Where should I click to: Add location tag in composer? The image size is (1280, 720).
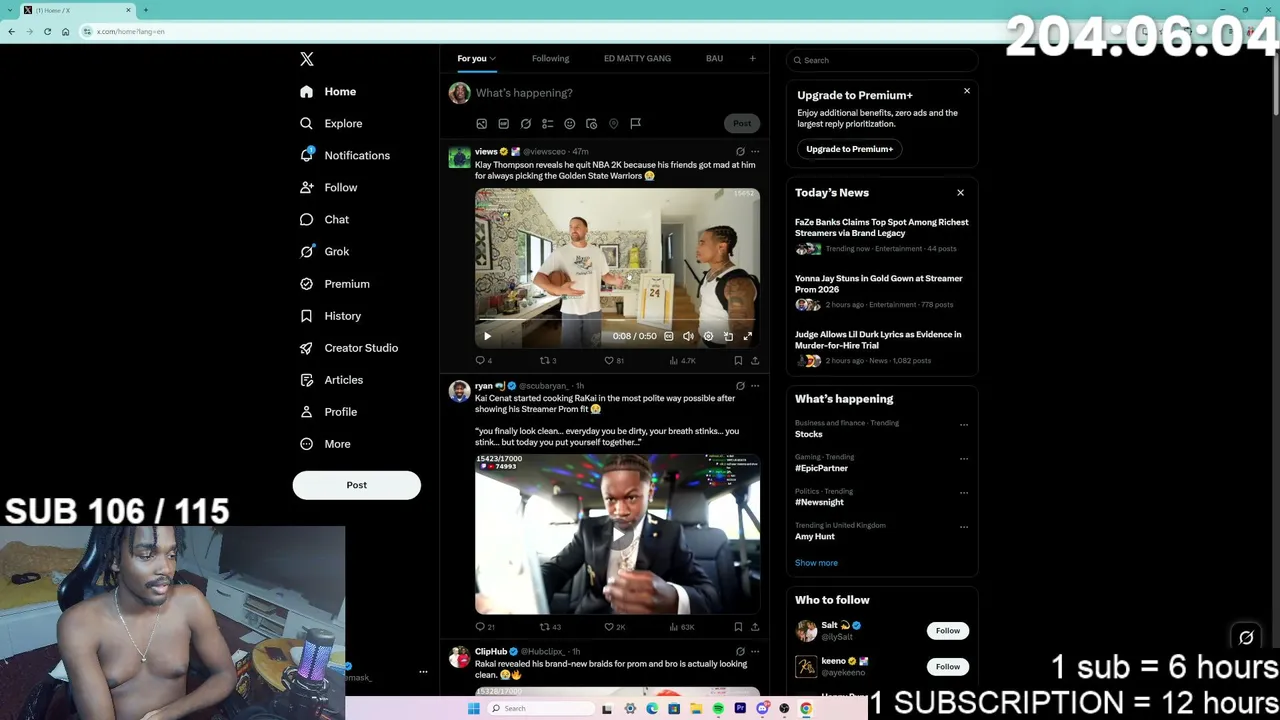tap(614, 124)
